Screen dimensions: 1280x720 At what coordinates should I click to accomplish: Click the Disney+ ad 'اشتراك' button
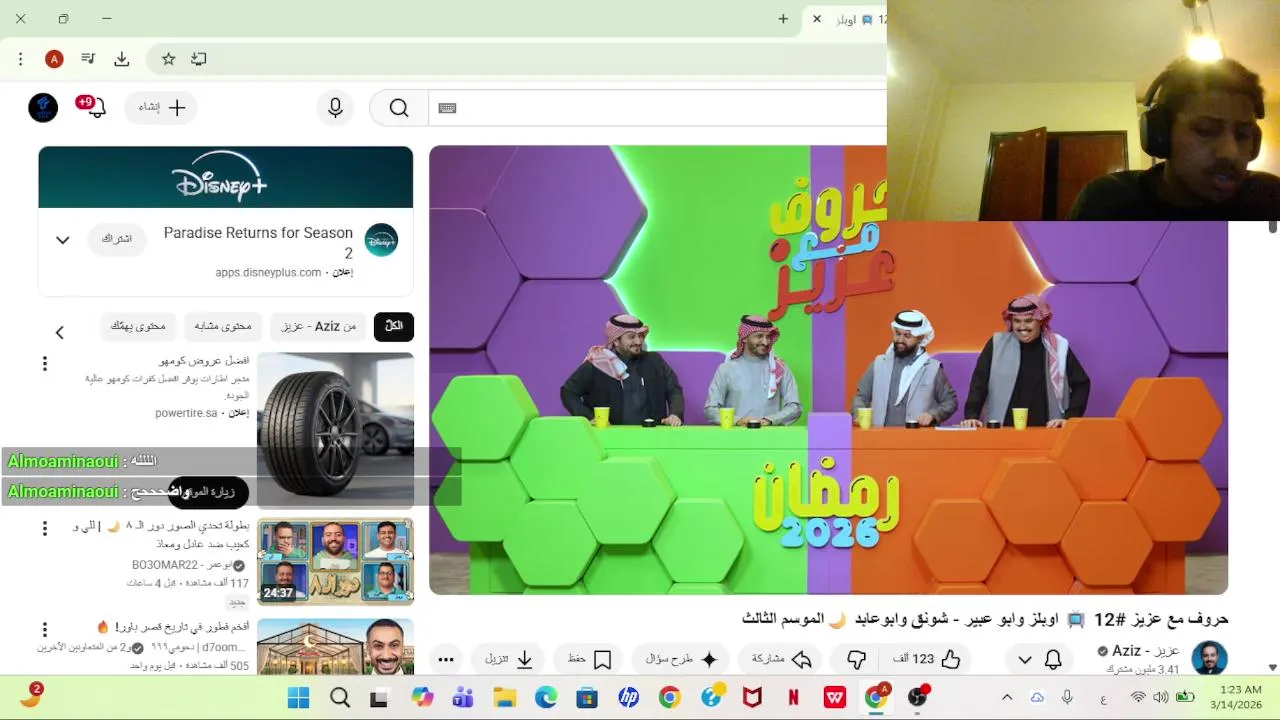[116, 239]
